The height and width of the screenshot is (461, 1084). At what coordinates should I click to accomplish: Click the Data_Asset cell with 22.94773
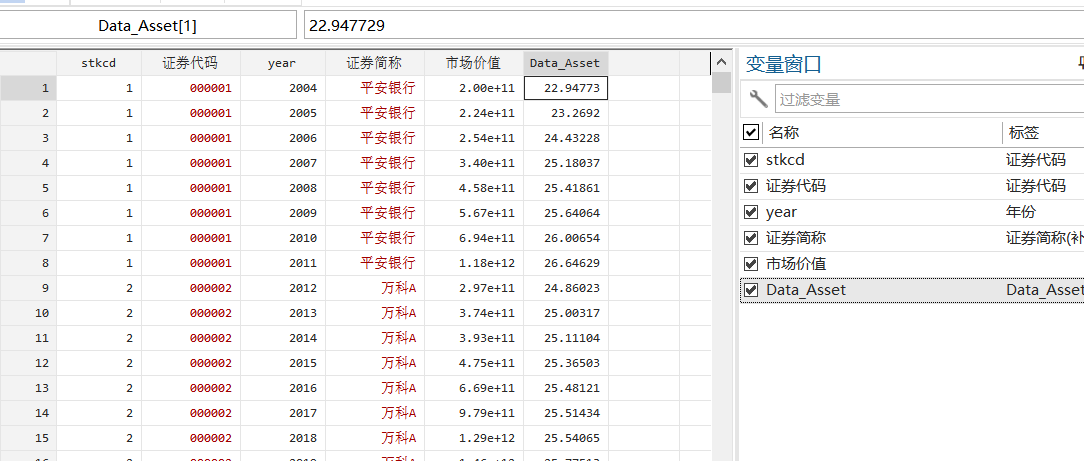click(x=566, y=88)
